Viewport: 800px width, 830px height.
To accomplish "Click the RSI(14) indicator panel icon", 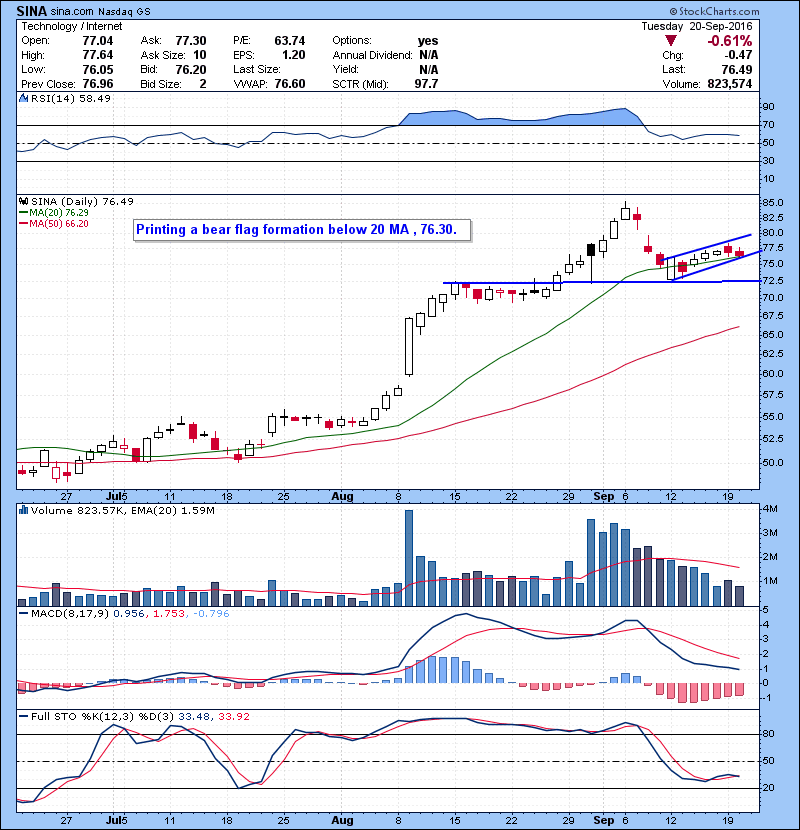I will pyautogui.click(x=23, y=98).
